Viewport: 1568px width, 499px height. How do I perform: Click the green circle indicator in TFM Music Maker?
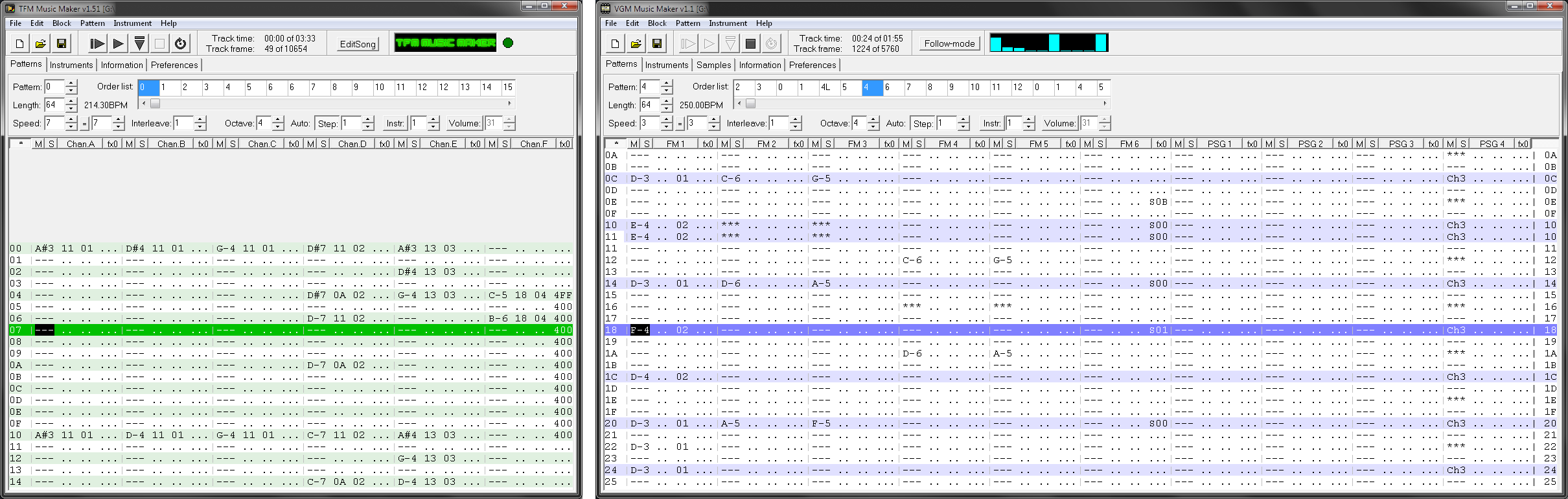click(508, 43)
